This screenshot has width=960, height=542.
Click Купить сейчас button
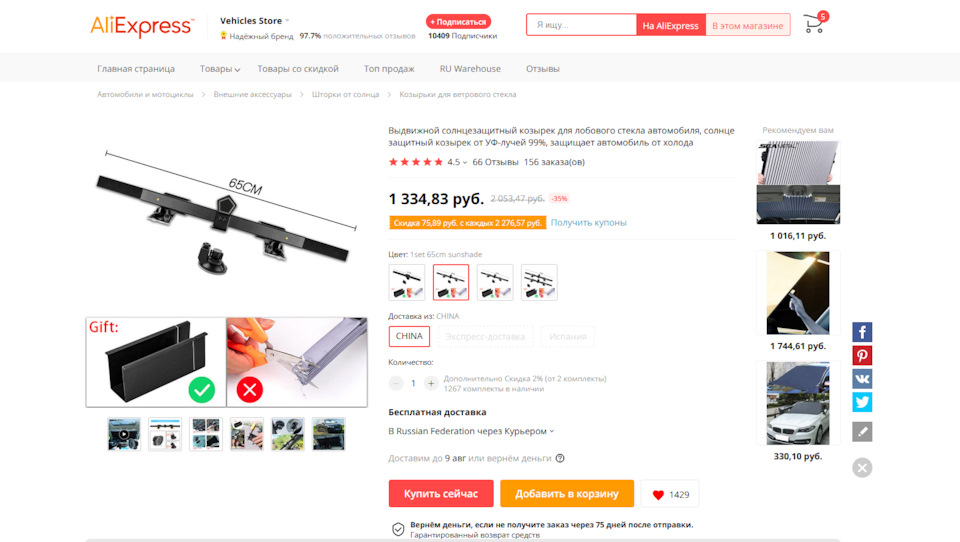click(x=441, y=494)
